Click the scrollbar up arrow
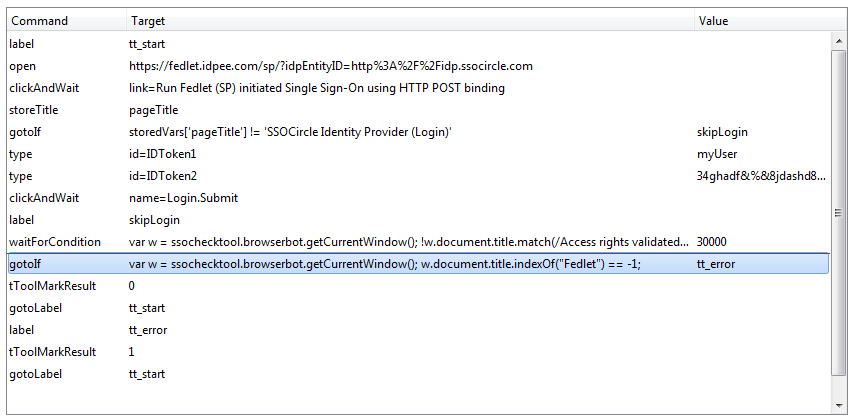Viewport: 855px width, 419px height. (838, 40)
